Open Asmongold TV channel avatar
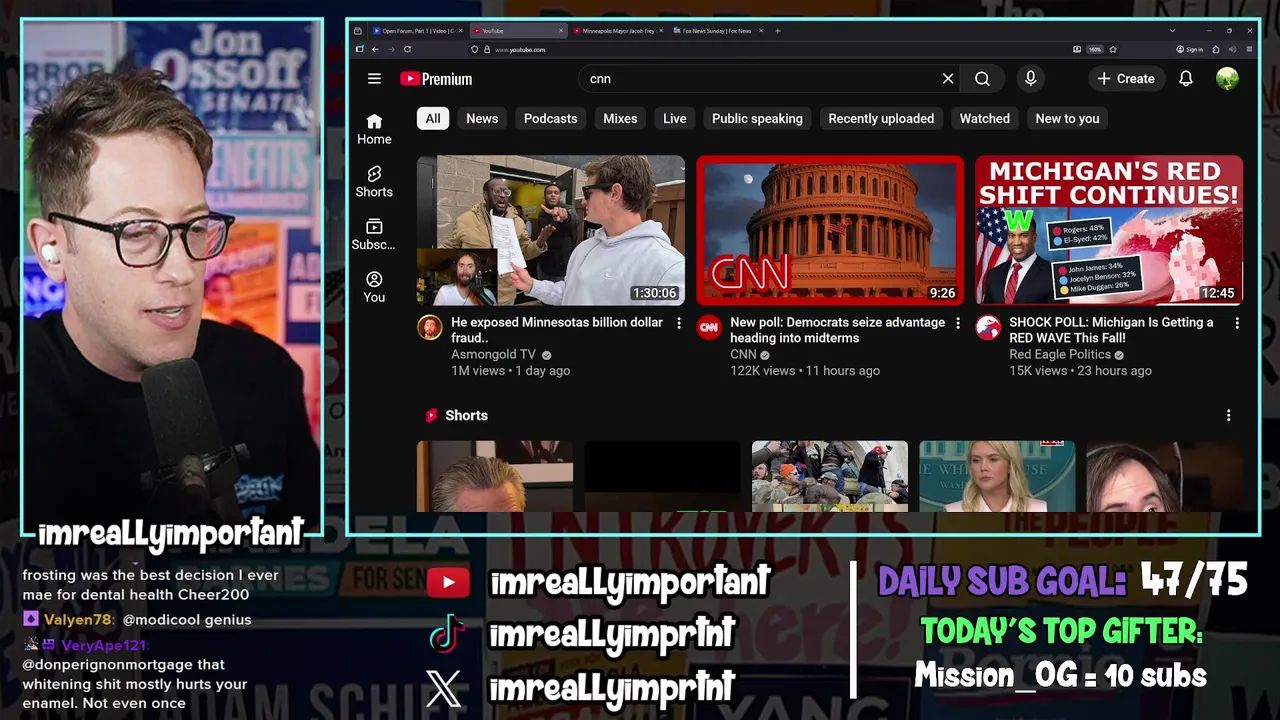Viewport: 1280px width, 720px height. point(430,327)
